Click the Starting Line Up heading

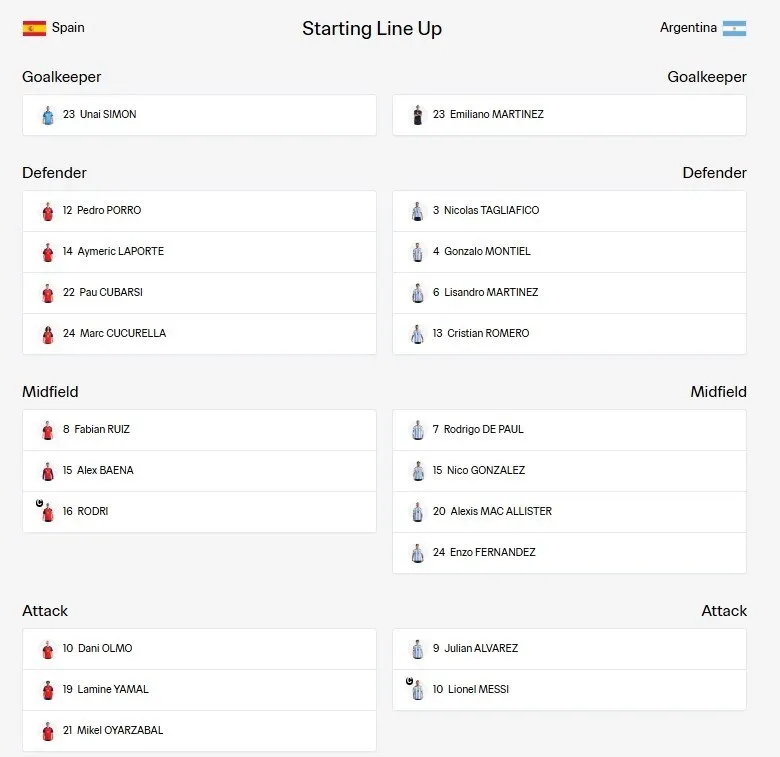(x=372, y=29)
